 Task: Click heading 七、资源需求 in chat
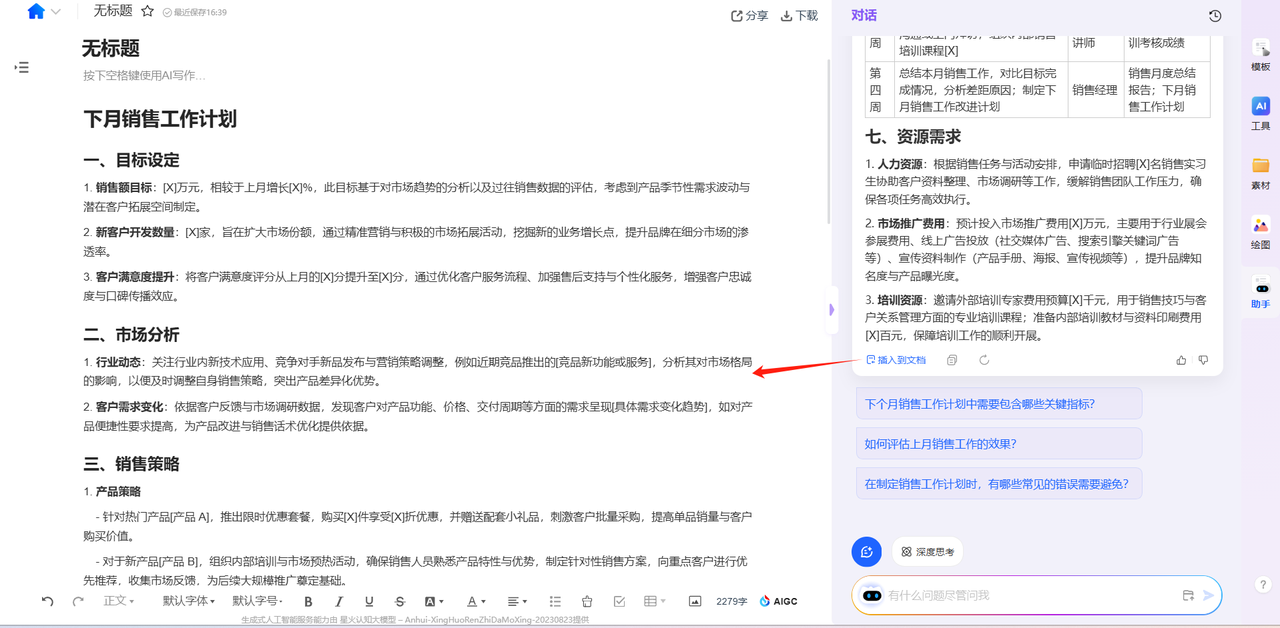pyautogui.click(x=913, y=136)
